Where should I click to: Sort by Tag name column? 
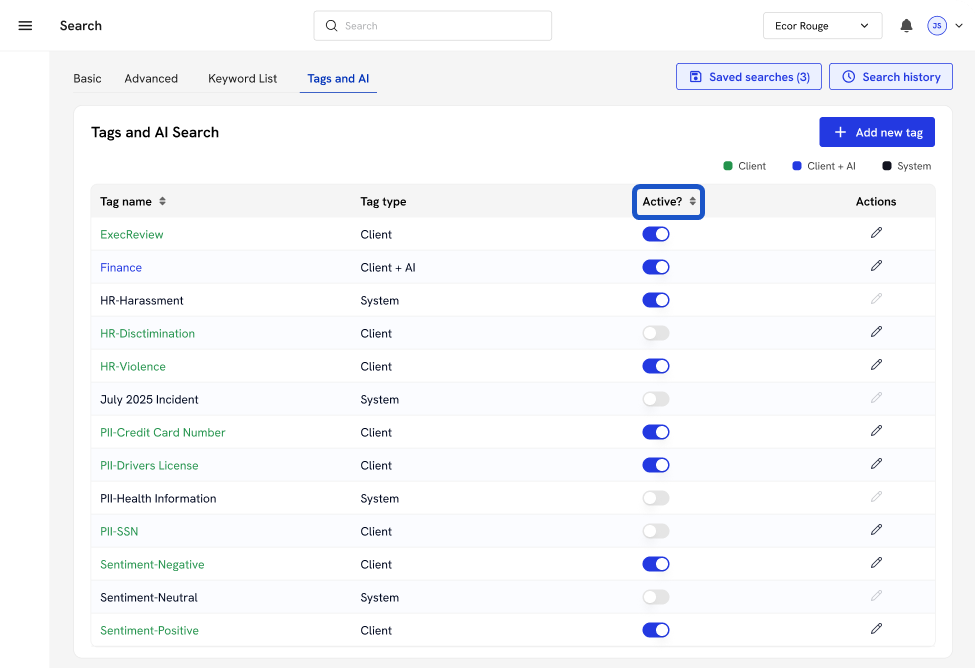coord(162,202)
